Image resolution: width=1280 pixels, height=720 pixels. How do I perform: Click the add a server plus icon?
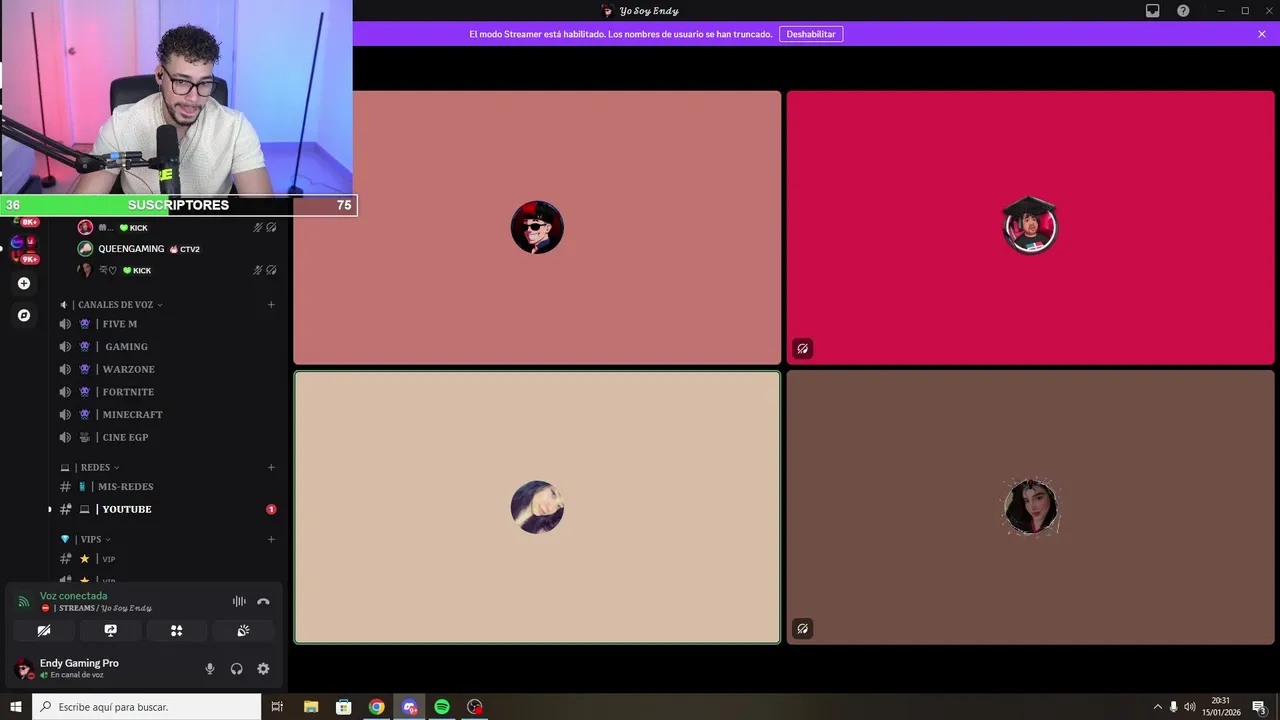pyautogui.click(x=24, y=283)
